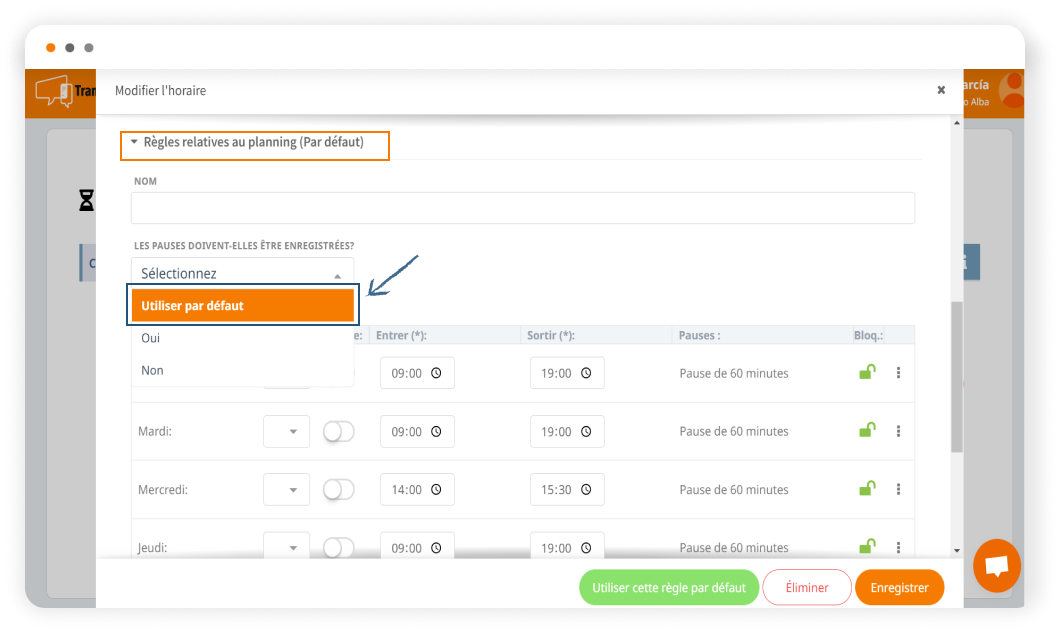Toggle the Mercredi switch on
Screen dimensions: 1061x633
pyautogui.click(x=338, y=489)
